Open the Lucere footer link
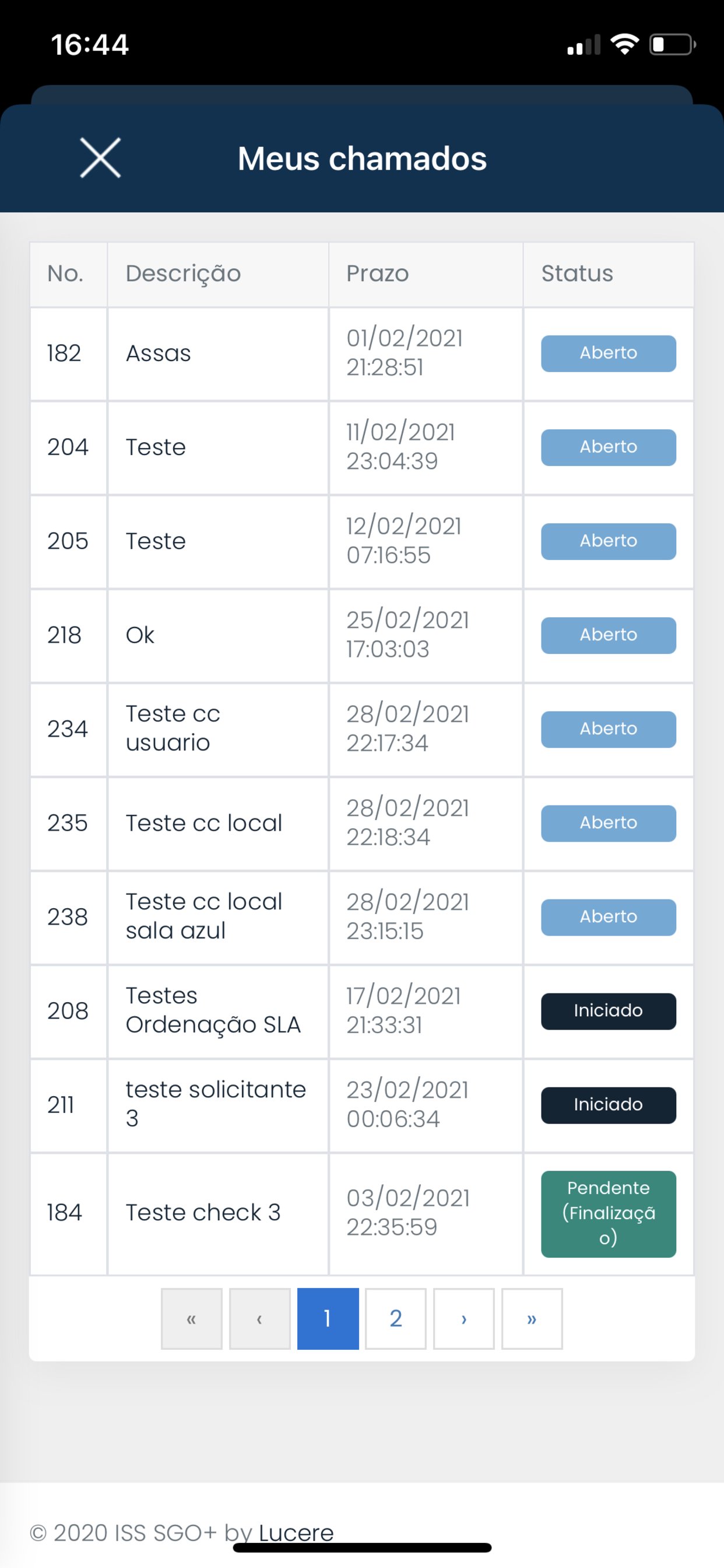 click(x=296, y=1532)
